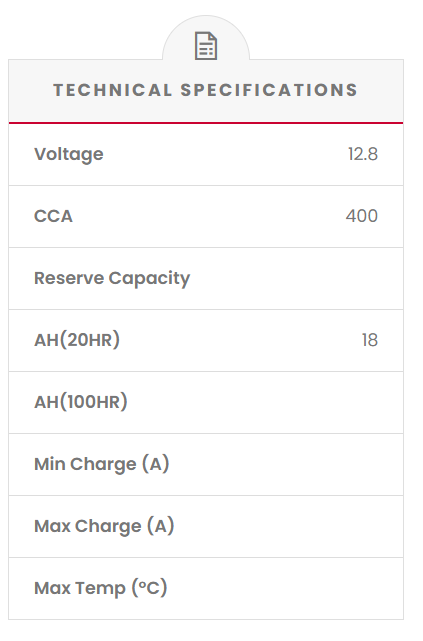
Task: Click the 400 CCA value
Action: tap(362, 216)
